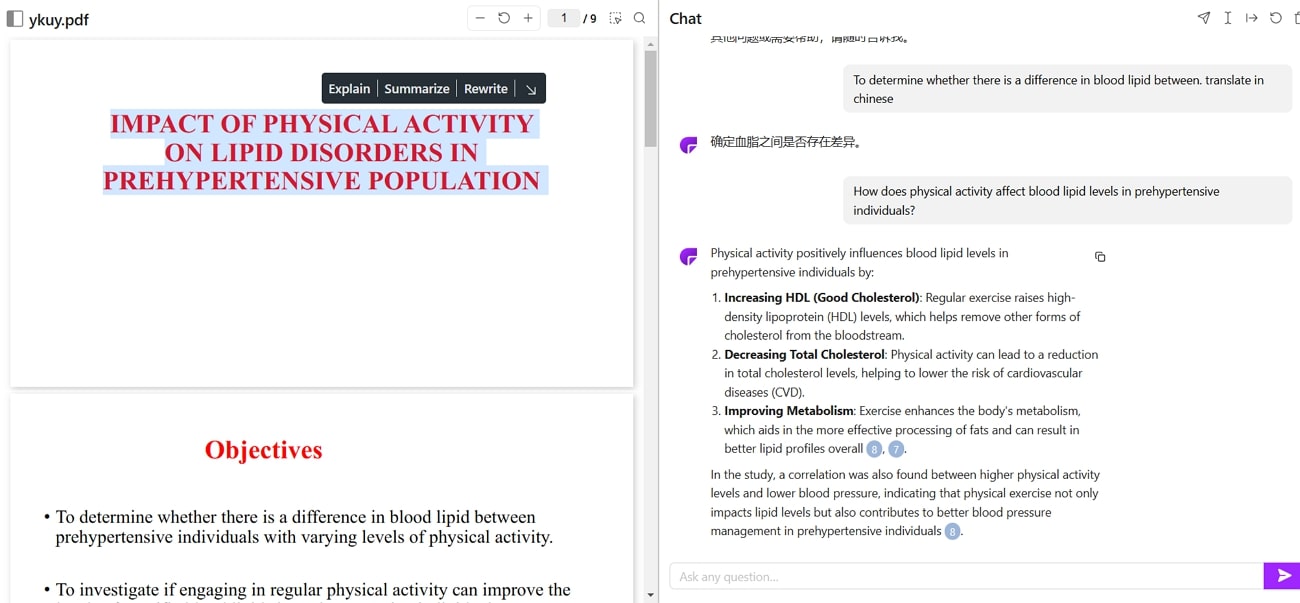The height and width of the screenshot is (603, 1300).
Task: Click the export arrow icon in Chat header
Action: click(x=1251, y=18)
